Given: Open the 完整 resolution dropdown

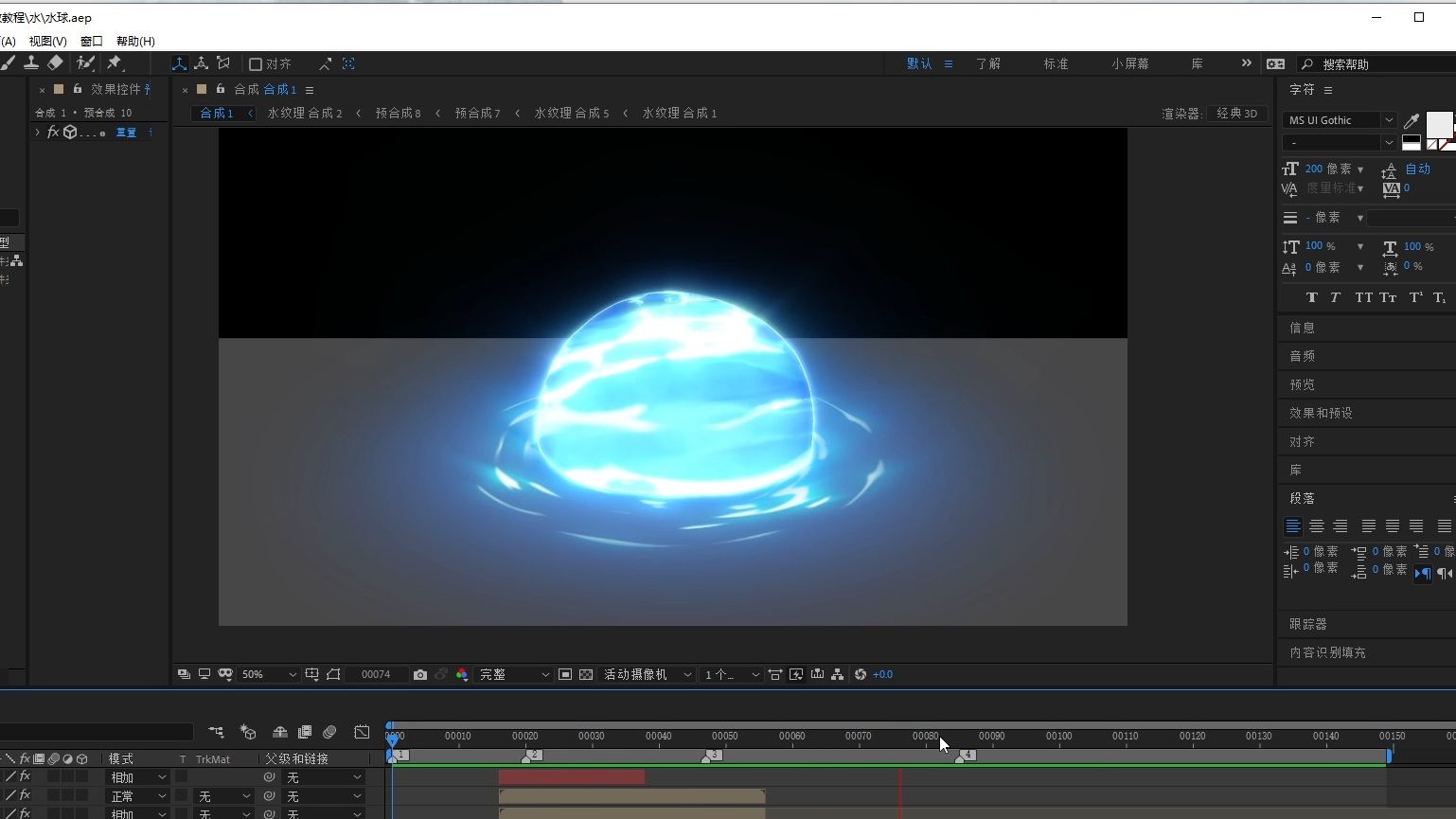Looking at the screenshot, I should (x=513, y=674).
